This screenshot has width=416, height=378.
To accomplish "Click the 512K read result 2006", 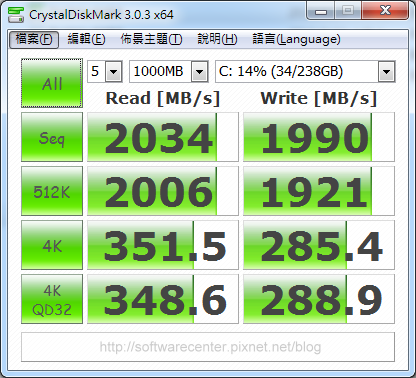I will tap(163, 191).
